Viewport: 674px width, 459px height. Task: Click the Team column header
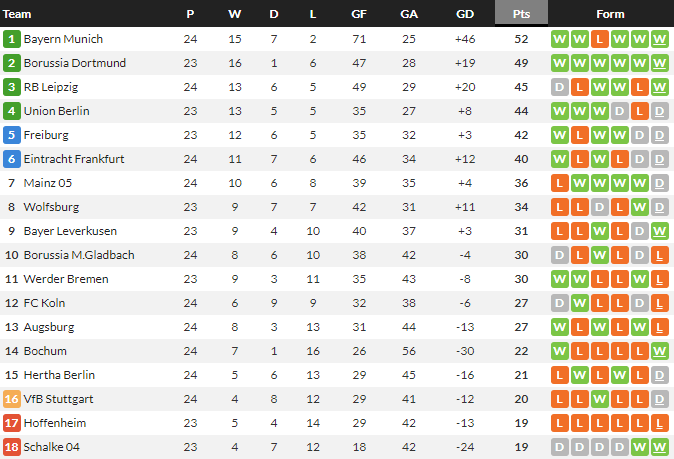click(x=18, y=14)
